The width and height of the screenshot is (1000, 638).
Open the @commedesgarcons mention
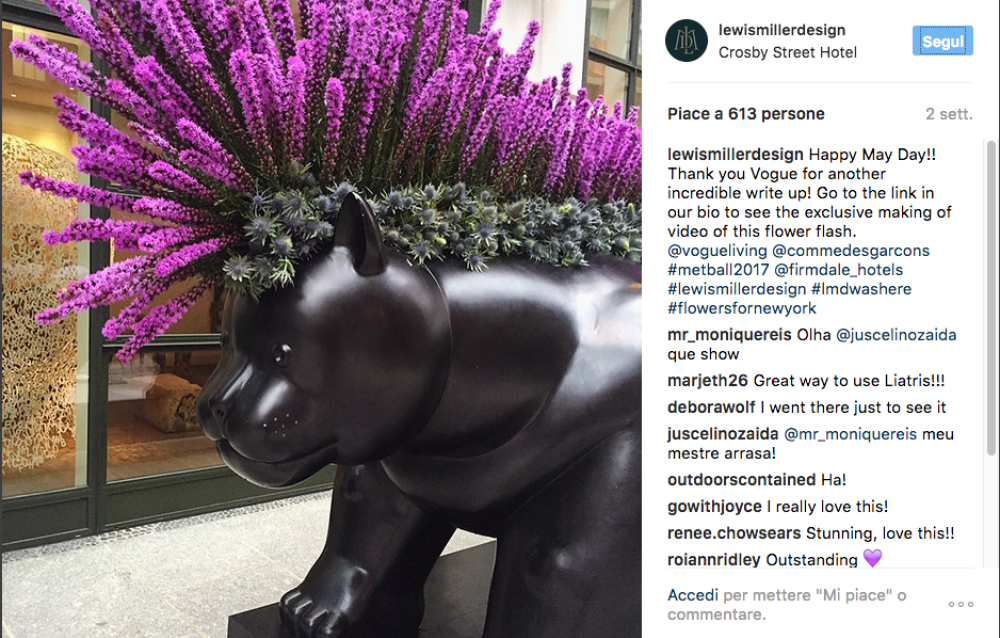[851, 251]
